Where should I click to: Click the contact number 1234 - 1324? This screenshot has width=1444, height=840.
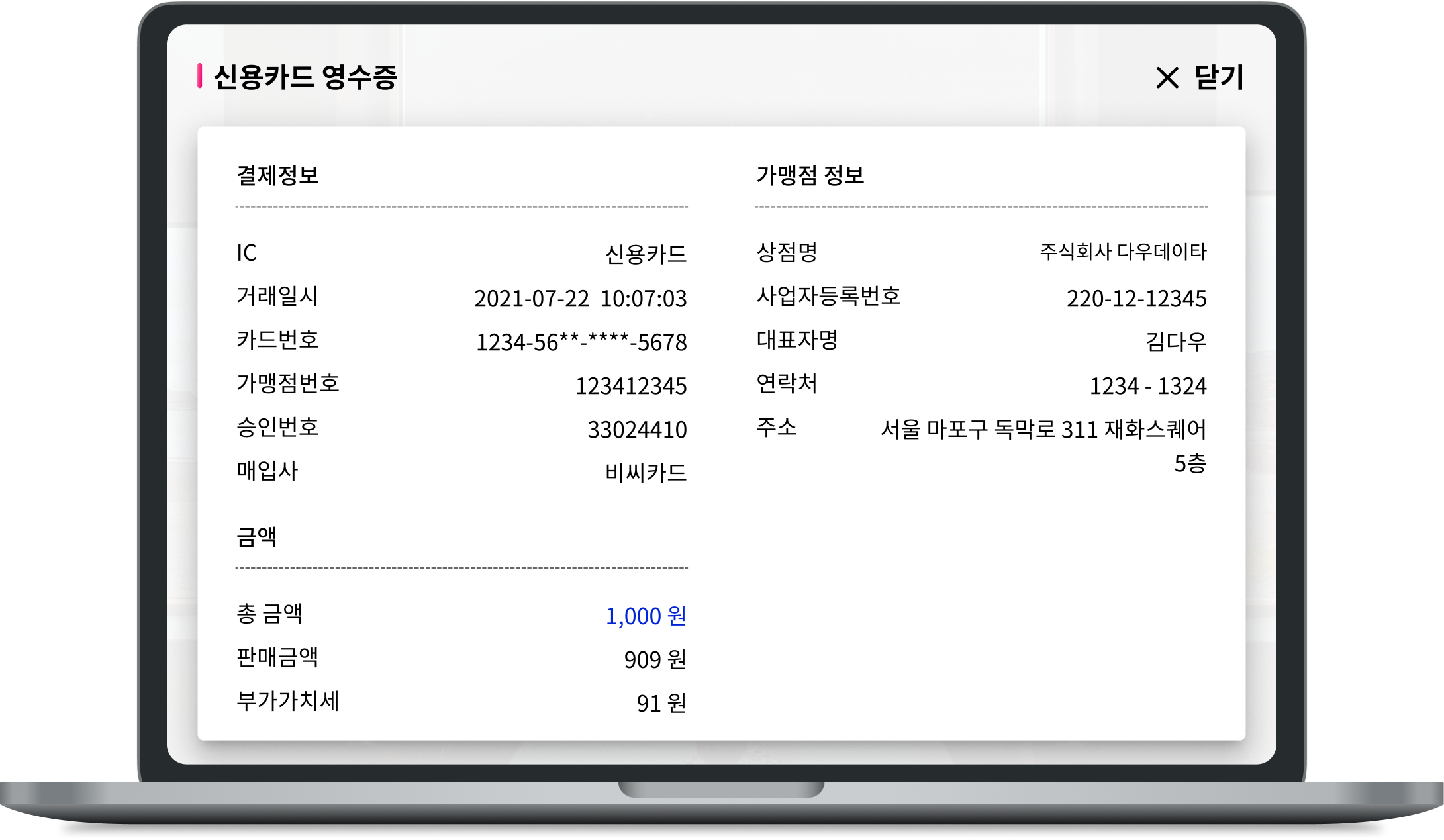coord(1147,386)
